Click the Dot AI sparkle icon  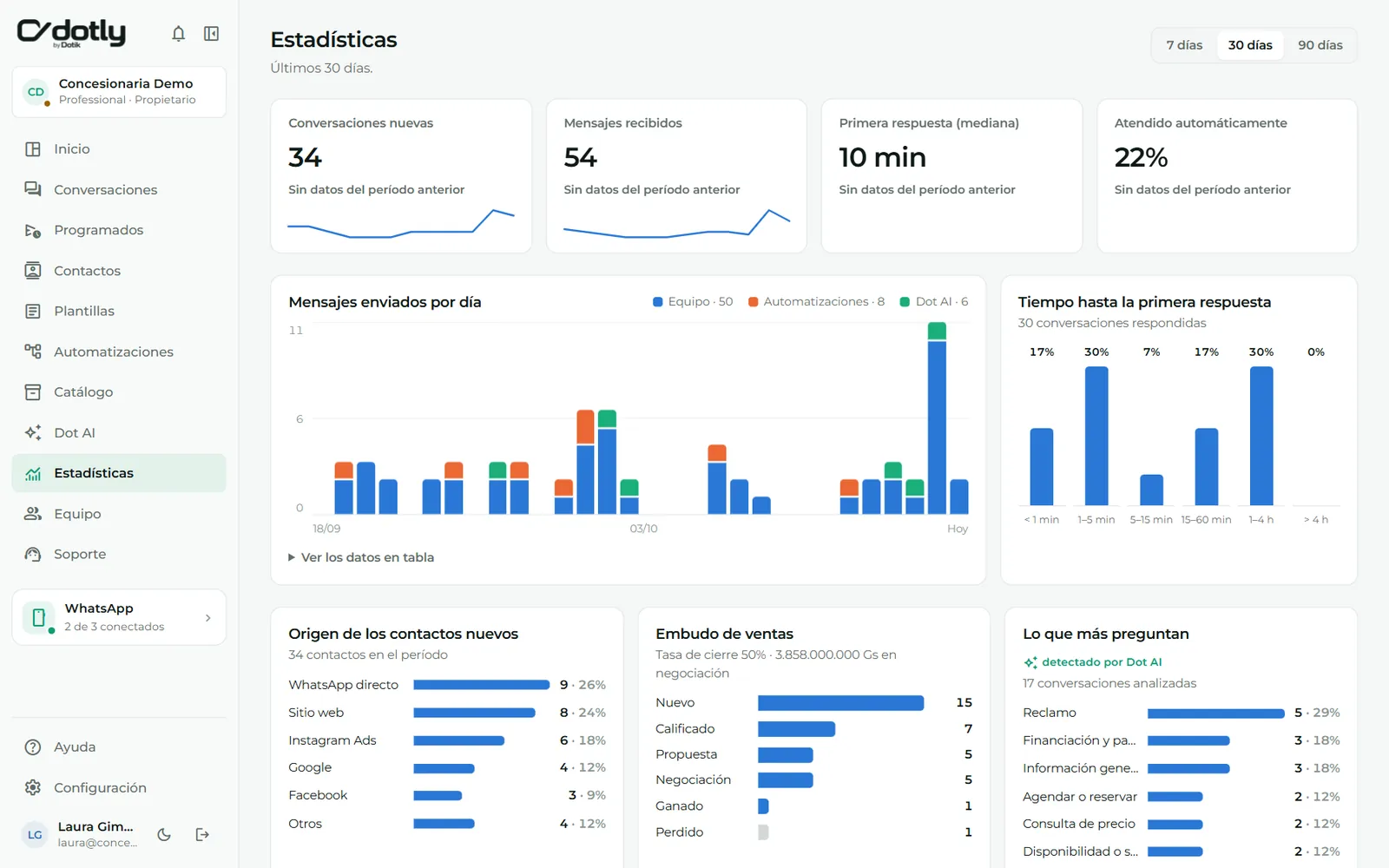[33, 432]
